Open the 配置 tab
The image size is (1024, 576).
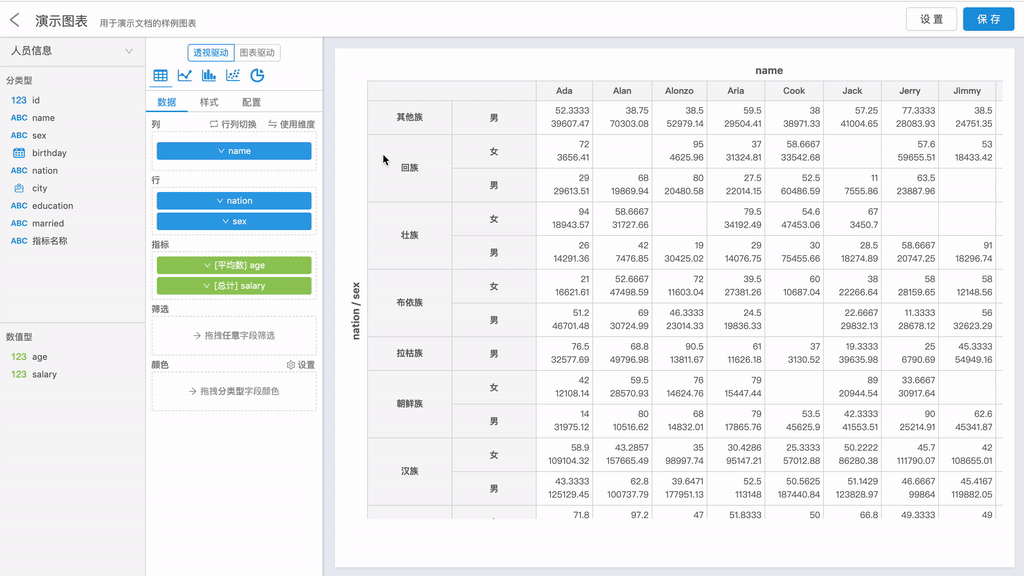pyautogui.click(x=251, y=102)
